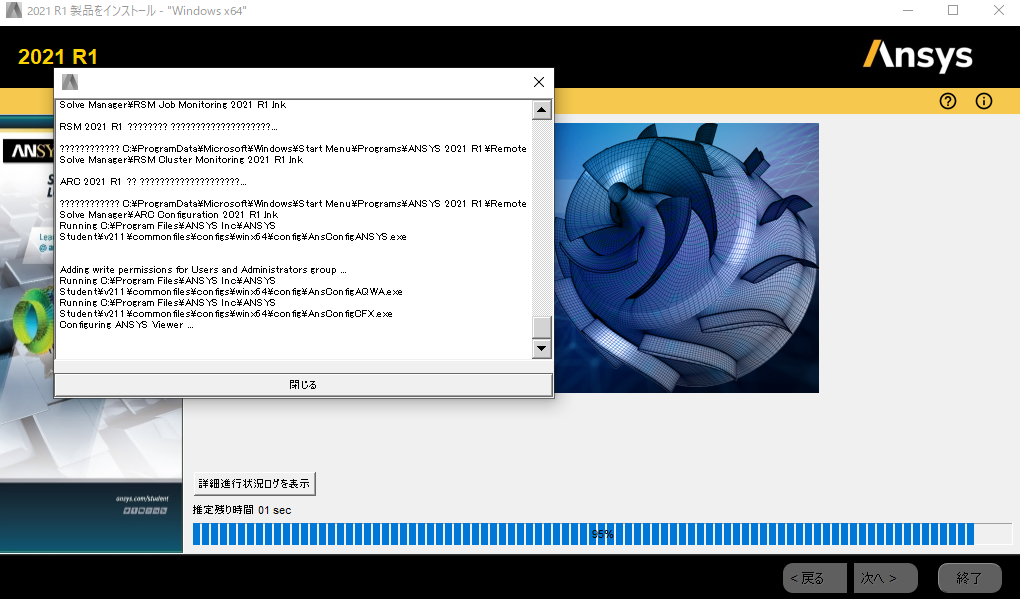The height and width of the screenshot is (599, 1020).
Task: Maximize the Ansys installer window
Action: click(953, 10)
